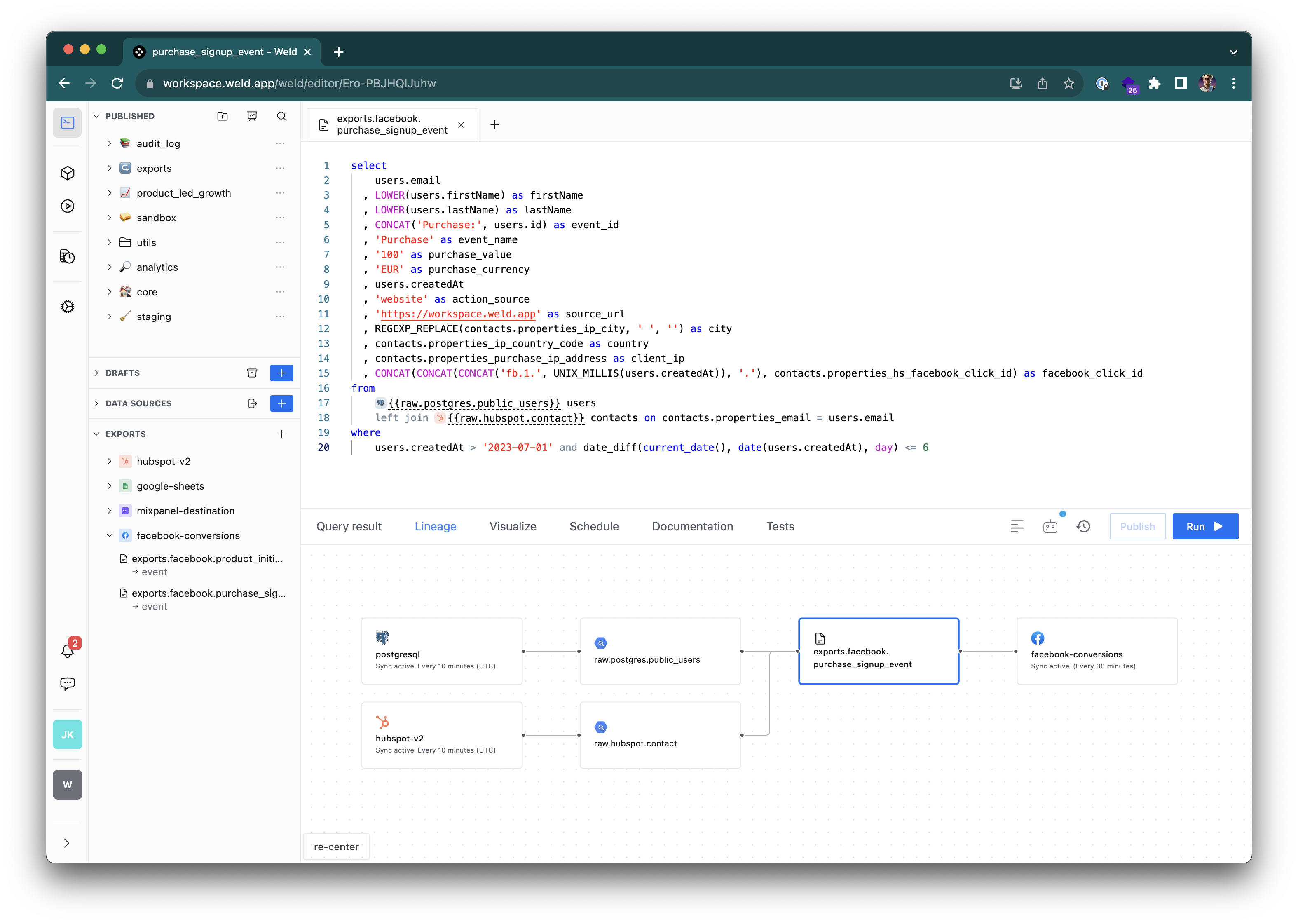
Task: Select the raw.hubspot.contact lineage node
Action: 660,735
